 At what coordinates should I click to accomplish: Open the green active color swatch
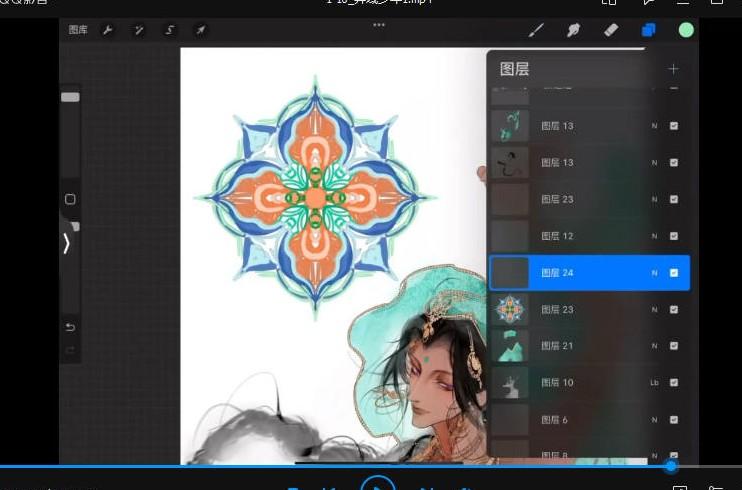[686, 30]
